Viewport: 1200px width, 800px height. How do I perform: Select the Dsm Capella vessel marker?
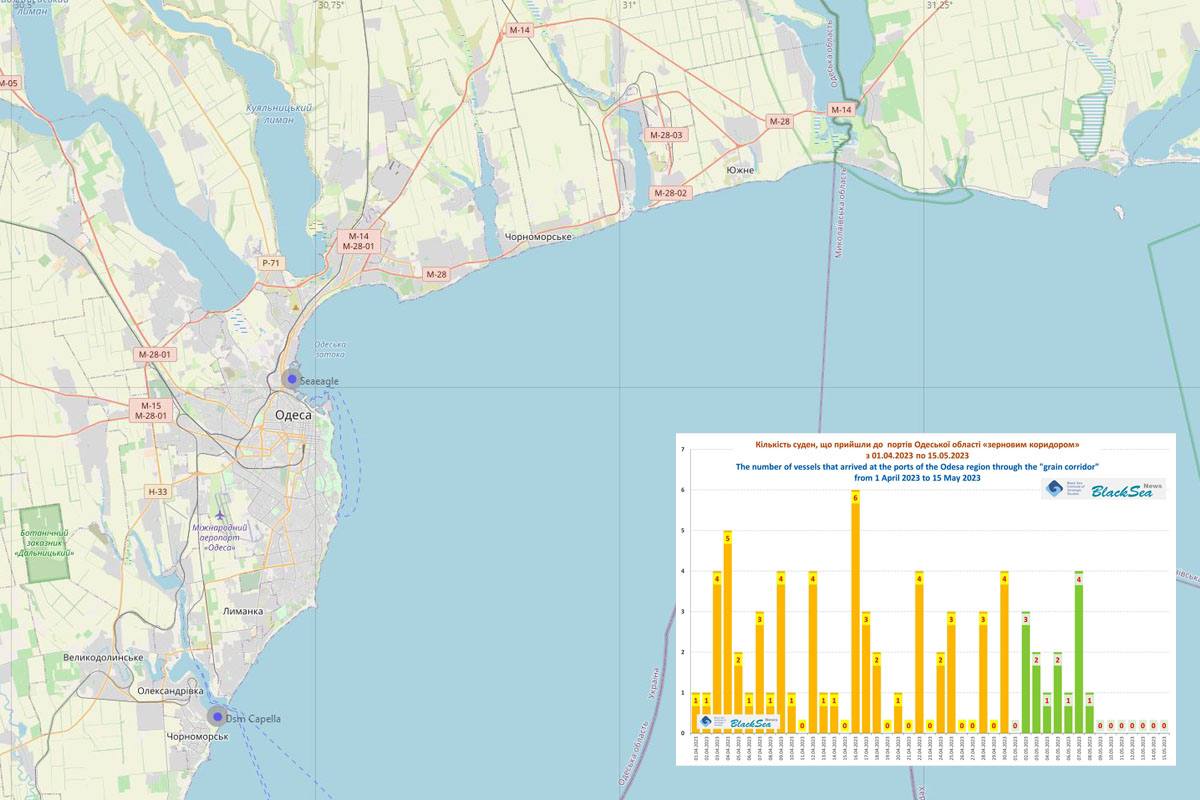pos(217,717)
